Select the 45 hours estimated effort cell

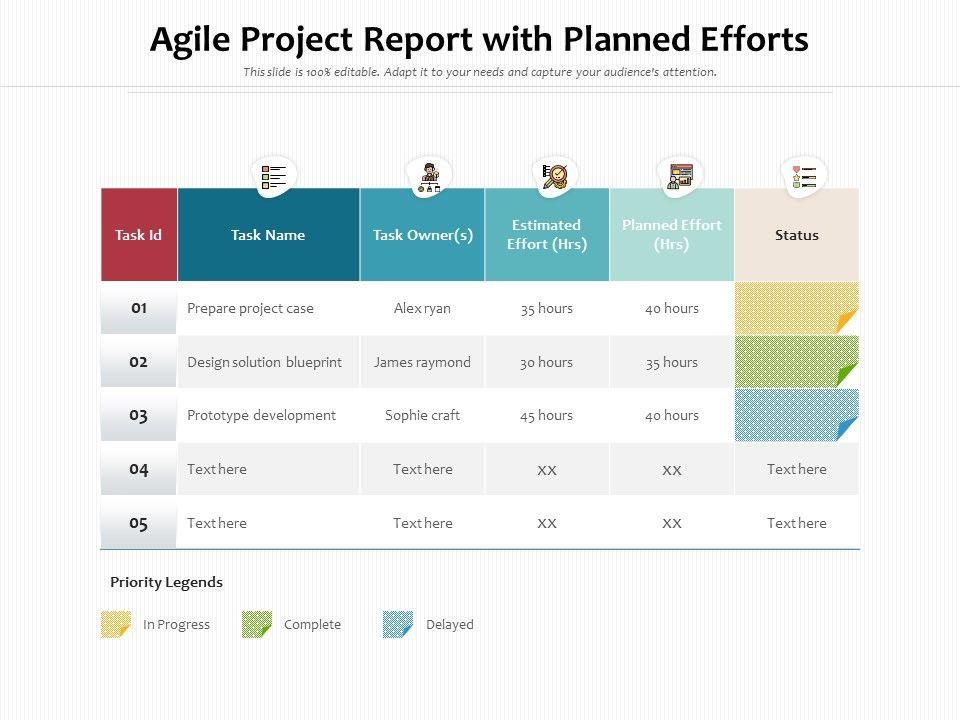click(x=547, y=415)
